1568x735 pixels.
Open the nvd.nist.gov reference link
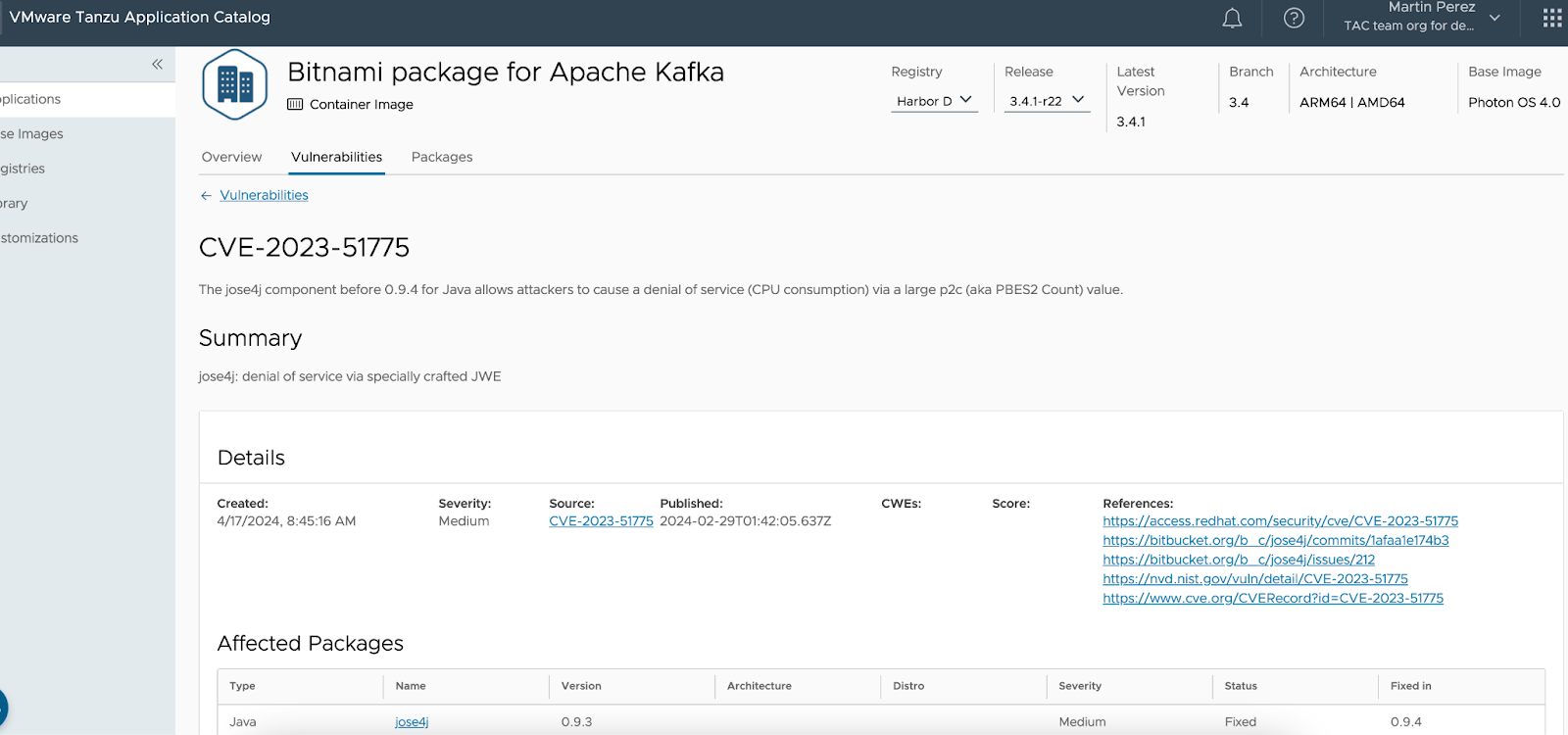point(1254,579)
